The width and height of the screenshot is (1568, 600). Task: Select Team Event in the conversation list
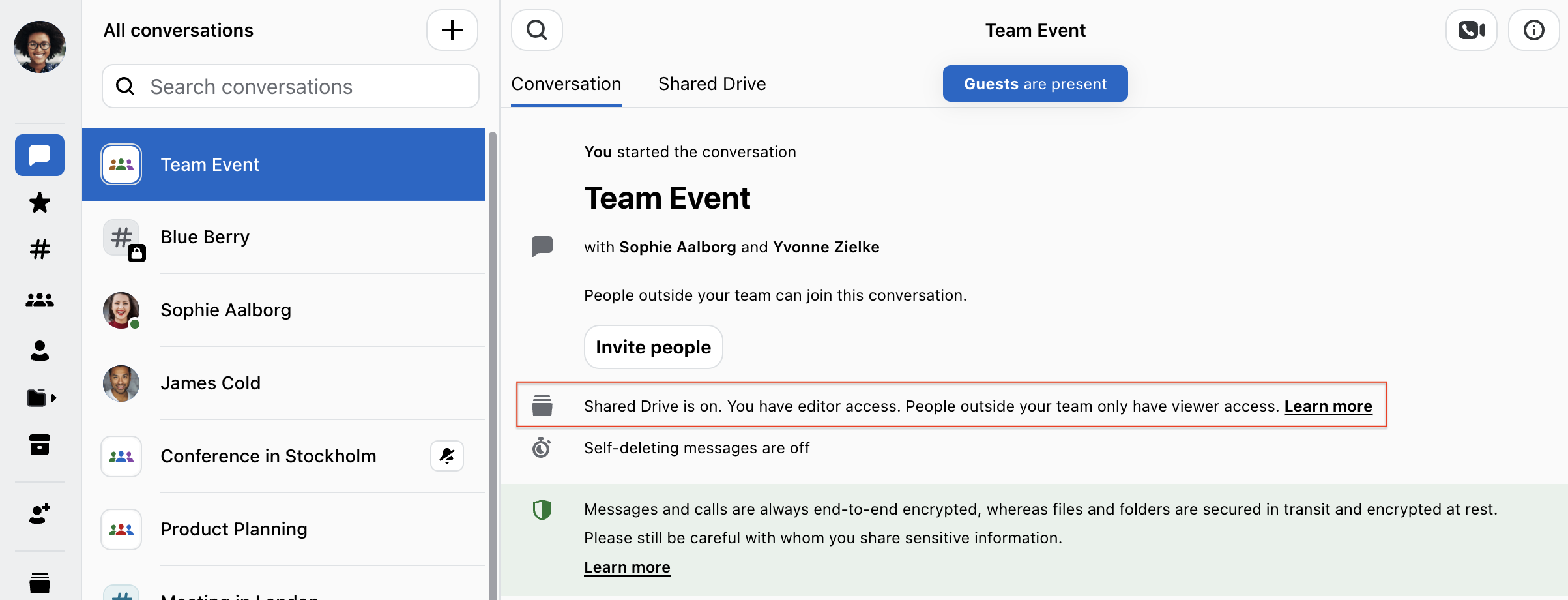[x=283, y=164]
